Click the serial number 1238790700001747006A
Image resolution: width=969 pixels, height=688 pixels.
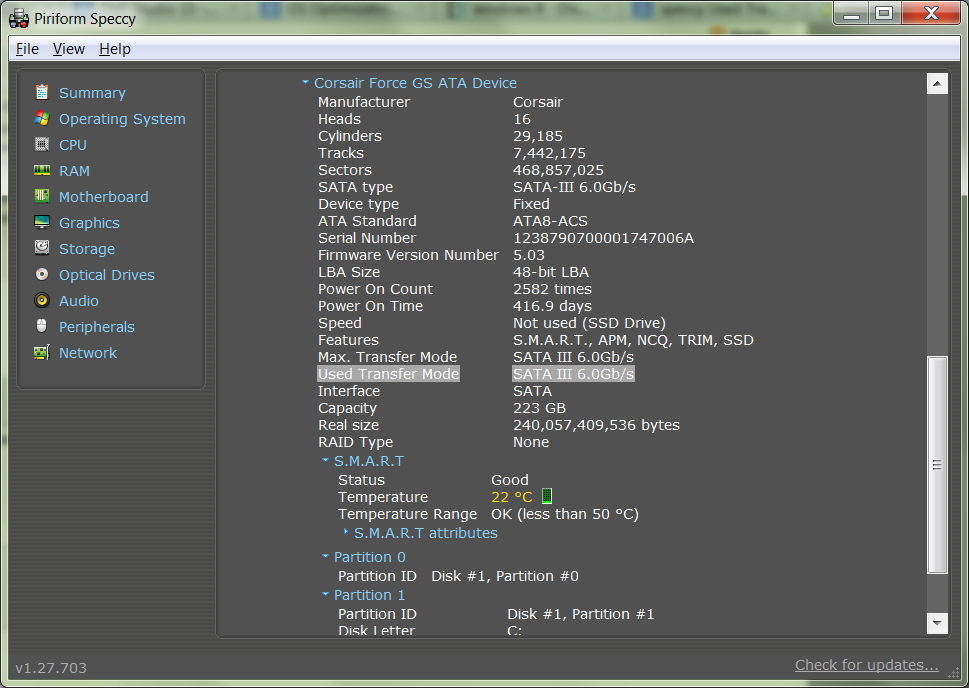pos(603,238)
